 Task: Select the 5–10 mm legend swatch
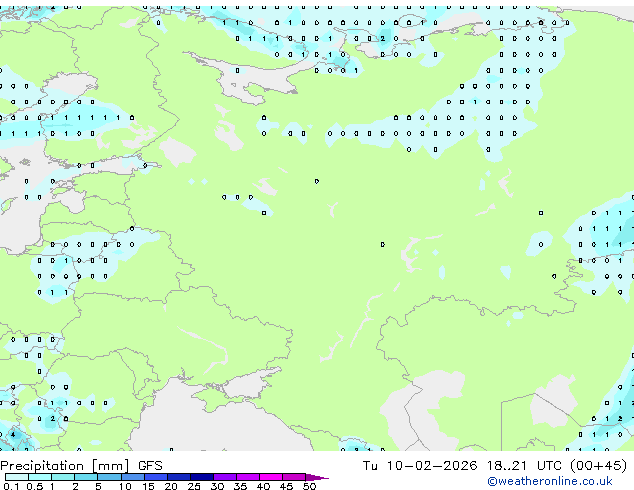[109, 477]
